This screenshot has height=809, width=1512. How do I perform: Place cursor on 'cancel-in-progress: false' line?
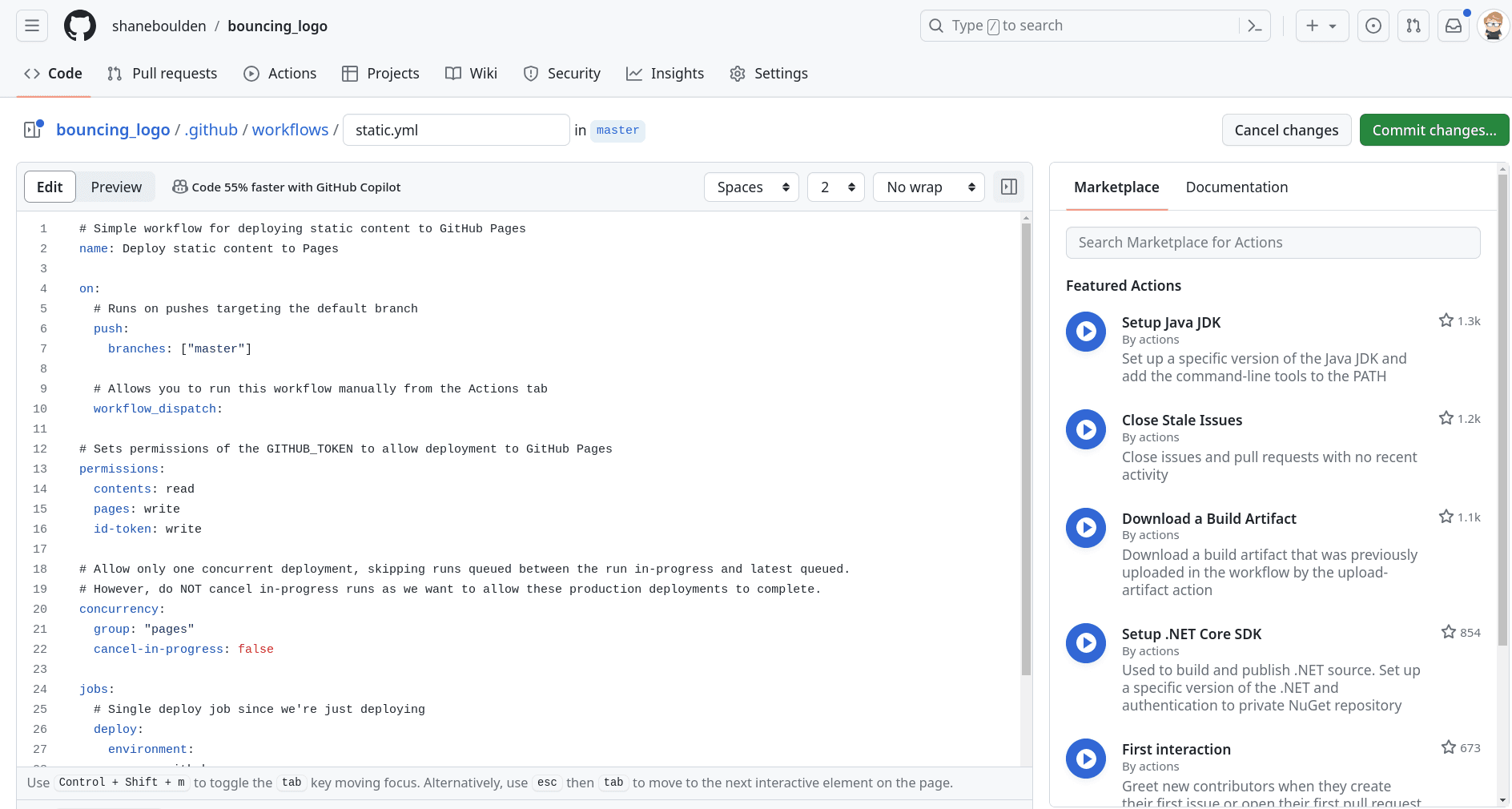(183, 649)
